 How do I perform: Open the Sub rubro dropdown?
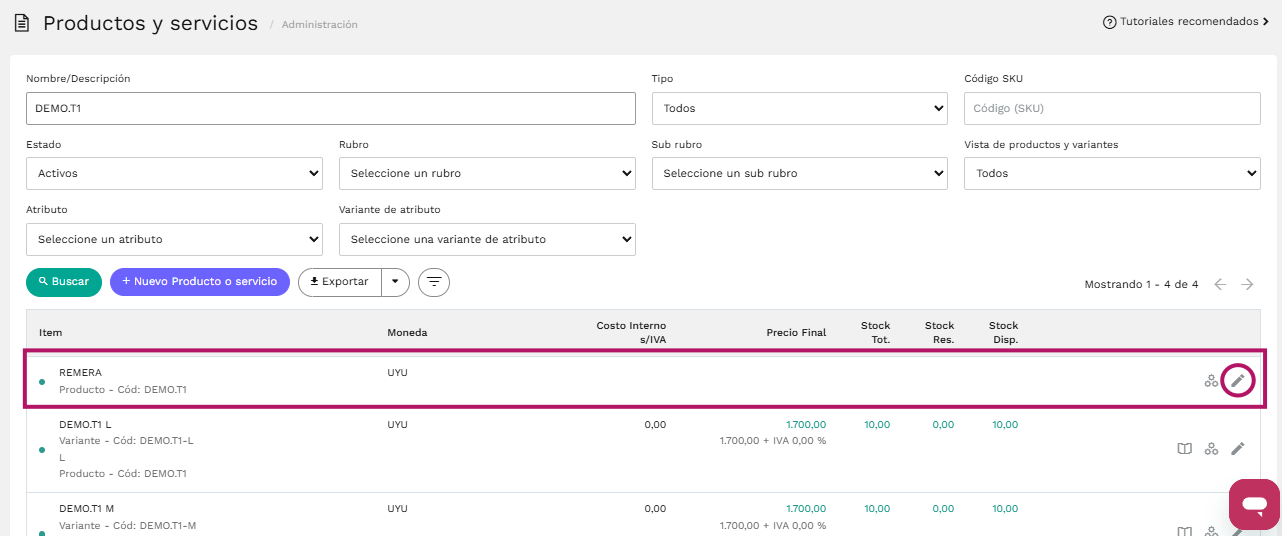click(799, 173)
